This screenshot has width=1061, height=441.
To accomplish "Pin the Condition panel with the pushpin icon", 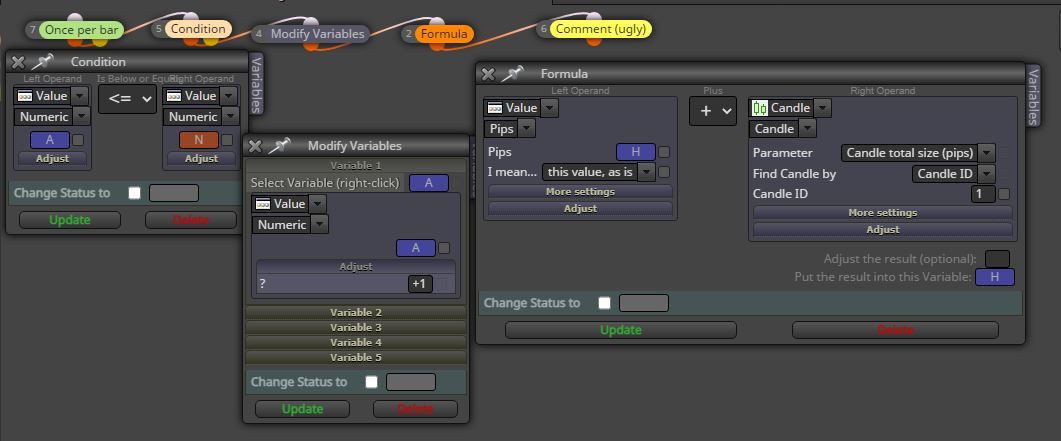I will click(42, 62).
